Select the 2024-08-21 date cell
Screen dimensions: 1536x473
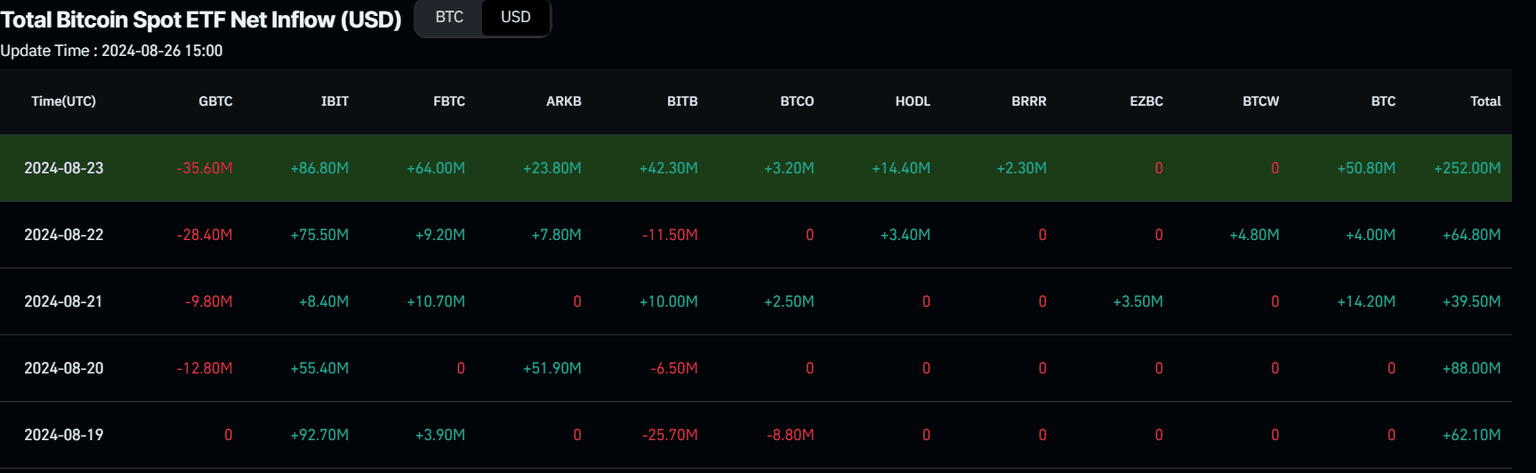pos(64,301)
